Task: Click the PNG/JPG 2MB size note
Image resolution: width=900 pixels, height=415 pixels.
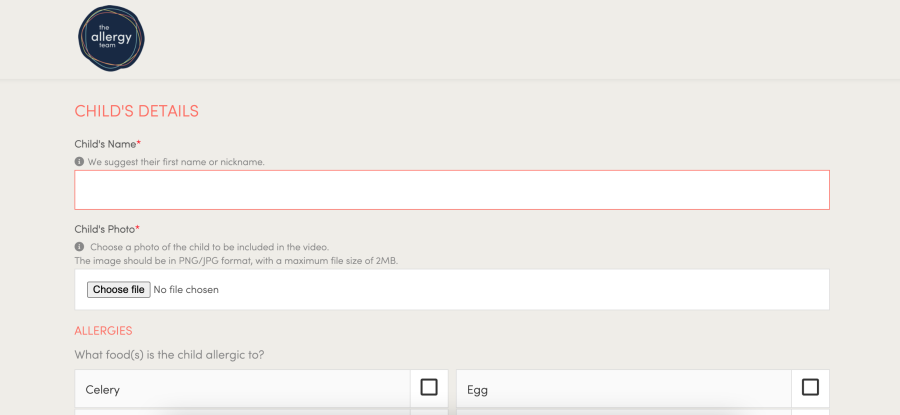Action: [236, 261]
